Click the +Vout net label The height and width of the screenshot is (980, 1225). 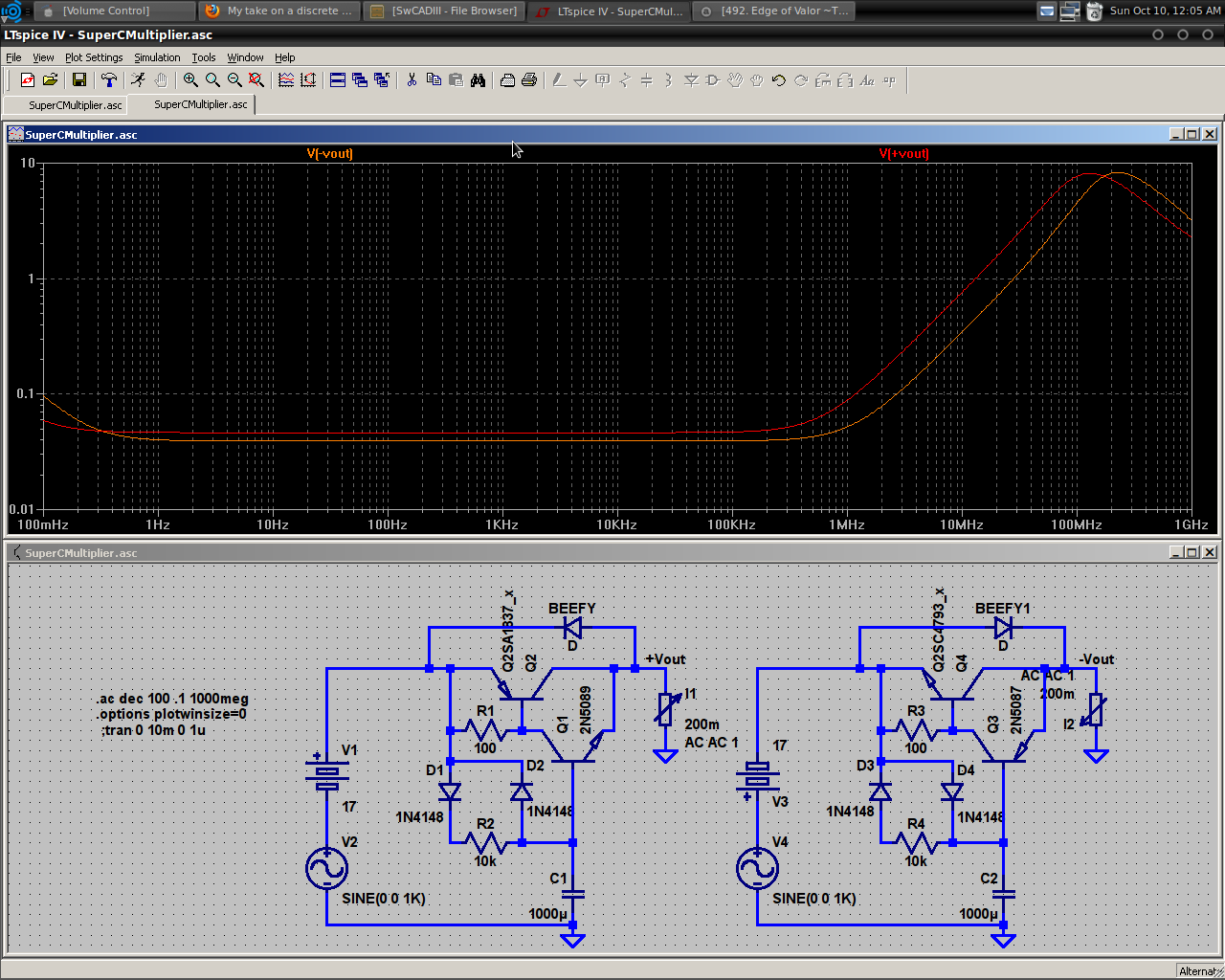(x=665, y=659)
